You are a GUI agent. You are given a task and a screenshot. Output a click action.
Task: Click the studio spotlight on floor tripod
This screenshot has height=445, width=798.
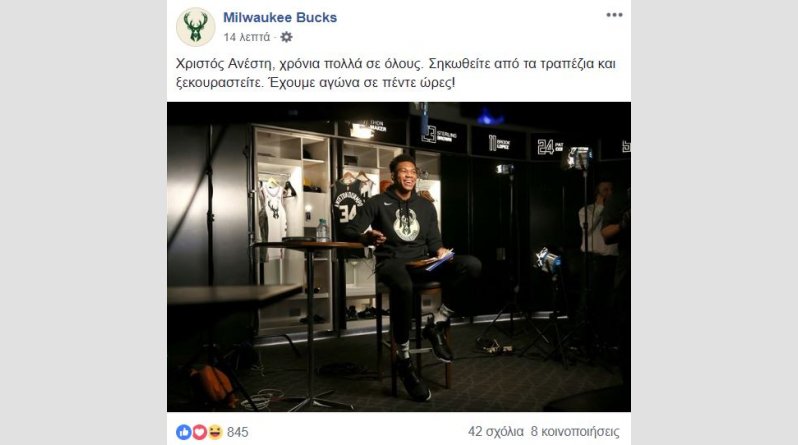pos(548,260)
